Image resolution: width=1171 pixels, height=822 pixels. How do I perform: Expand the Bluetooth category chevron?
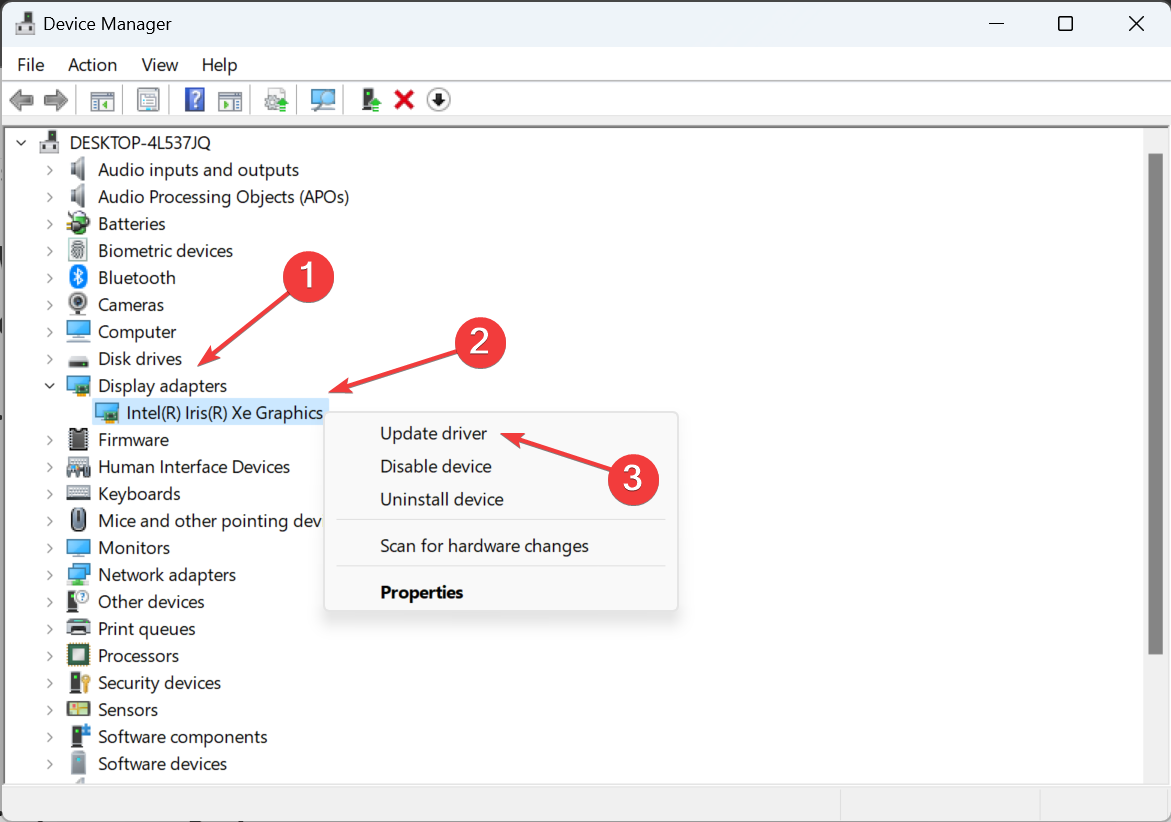(x=49, y=278)
